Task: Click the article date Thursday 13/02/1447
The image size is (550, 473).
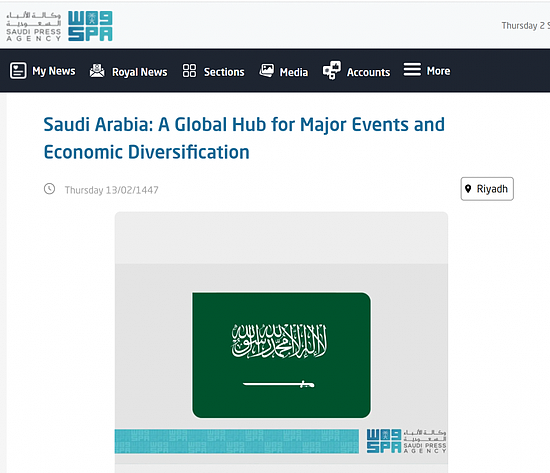Action: [112, 190]
